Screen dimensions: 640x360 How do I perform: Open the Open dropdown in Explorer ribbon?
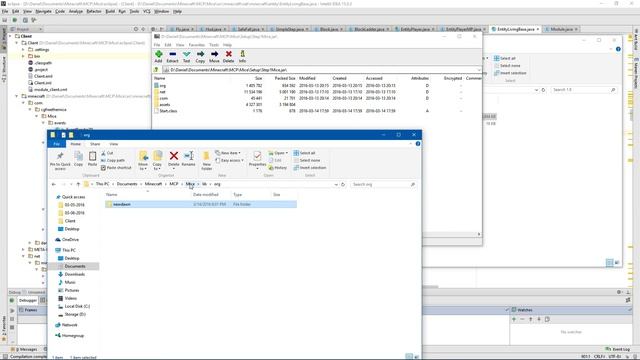point(278,153)
